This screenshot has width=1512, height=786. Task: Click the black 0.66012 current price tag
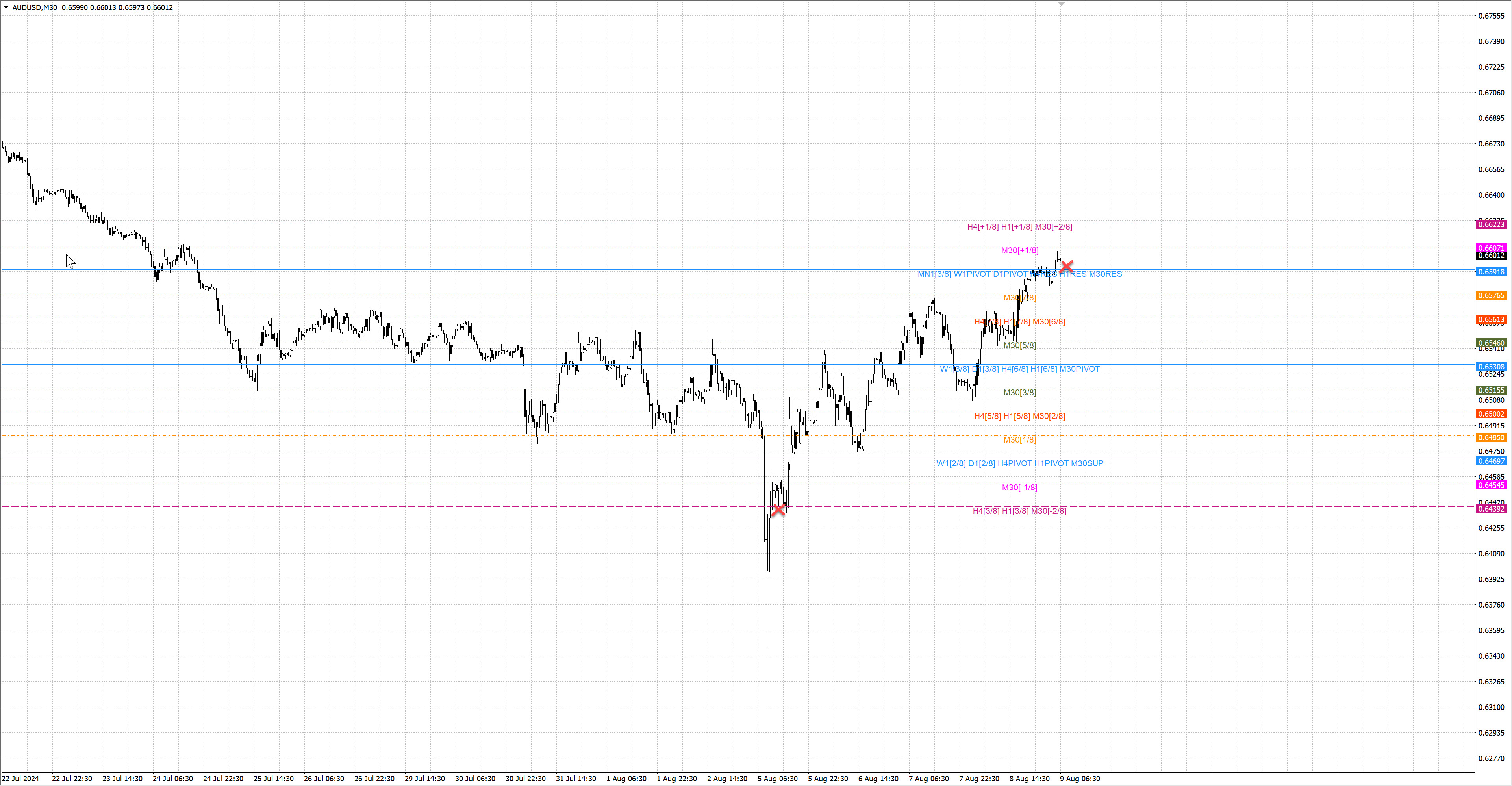1491,255
